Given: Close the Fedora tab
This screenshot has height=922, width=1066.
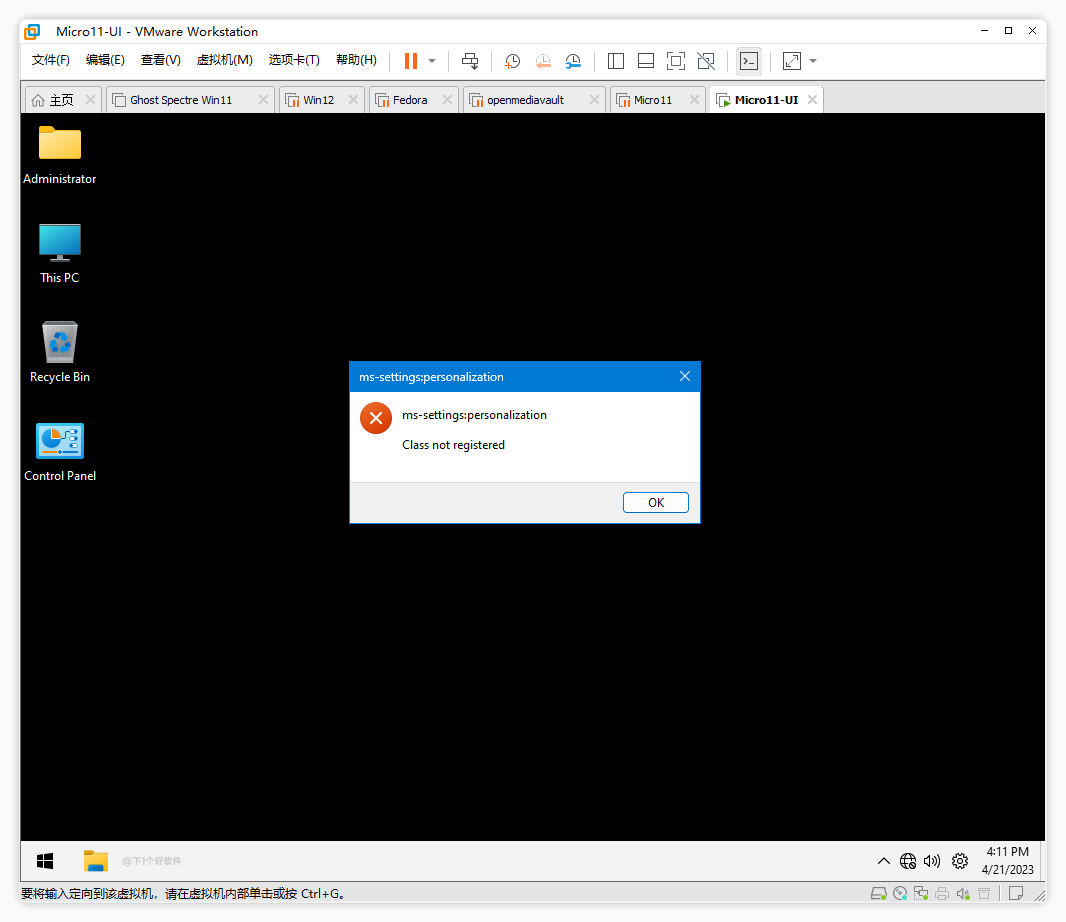Looking at the screenshot, I should pos(447,99).
